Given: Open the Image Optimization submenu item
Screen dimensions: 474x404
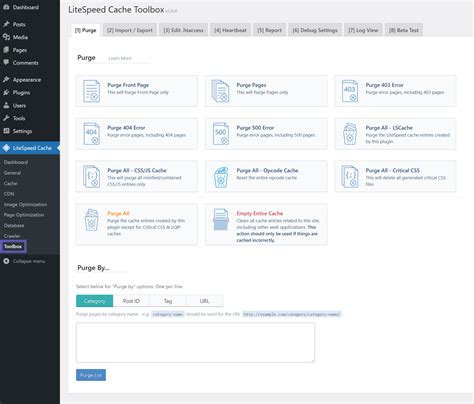Looking at the screenshot, I should click(x=25, y=204).
